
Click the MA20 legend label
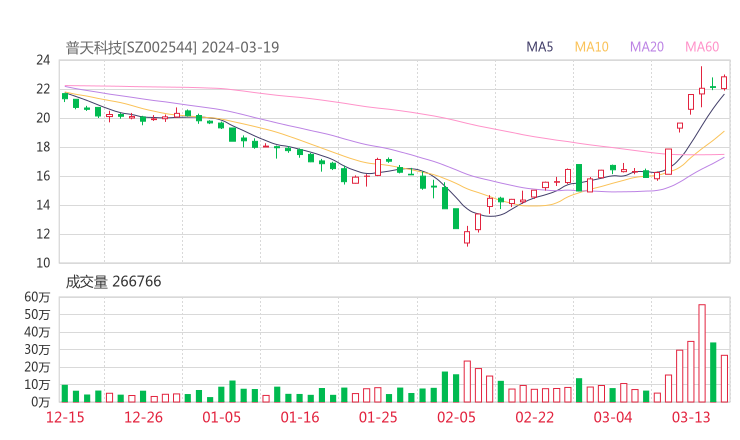pos(647,47)
